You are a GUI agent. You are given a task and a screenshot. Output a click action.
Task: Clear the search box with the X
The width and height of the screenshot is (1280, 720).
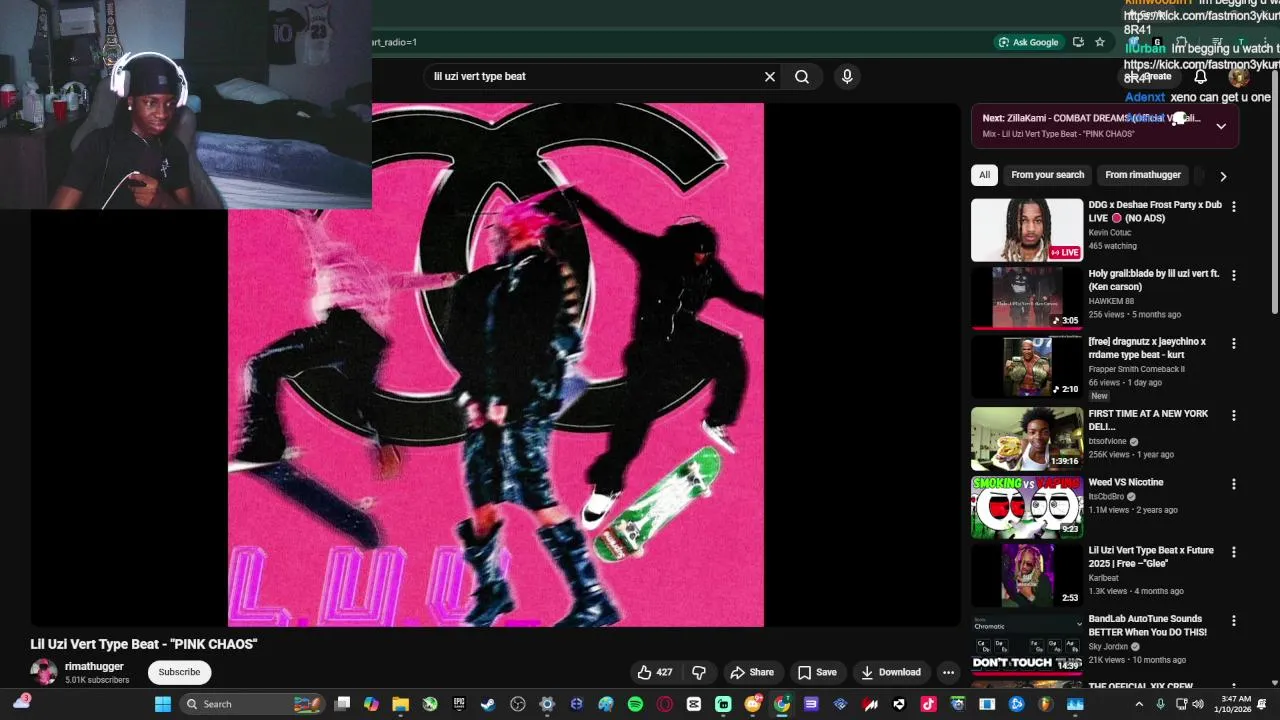point(770,76)
